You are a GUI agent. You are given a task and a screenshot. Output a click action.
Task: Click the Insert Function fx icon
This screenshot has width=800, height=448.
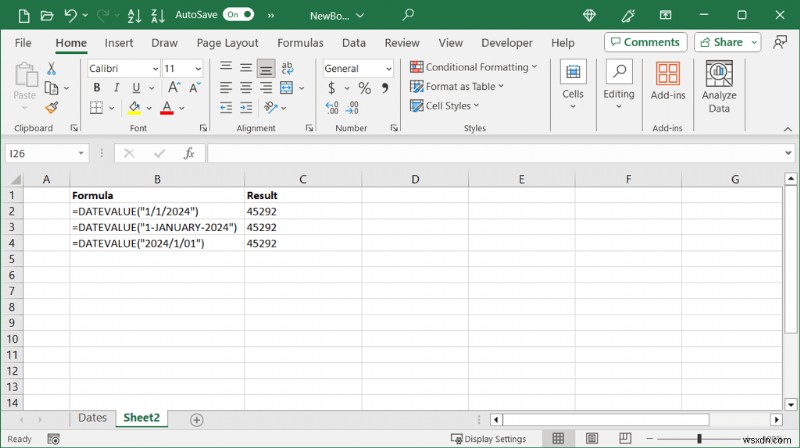coord(189,153)
